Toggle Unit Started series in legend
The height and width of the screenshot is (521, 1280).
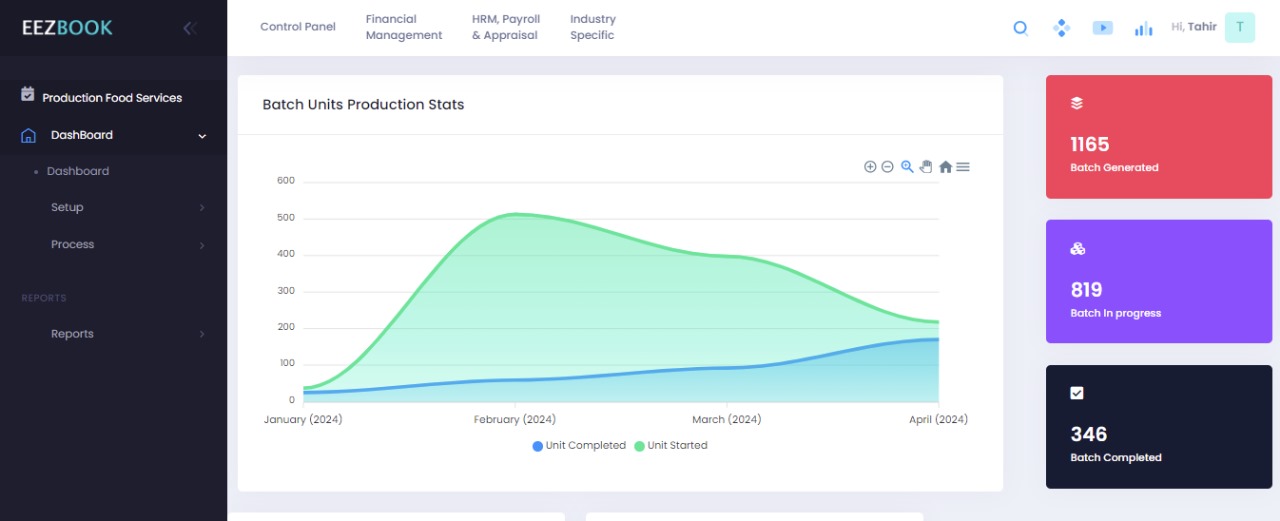tap(671, 446)
